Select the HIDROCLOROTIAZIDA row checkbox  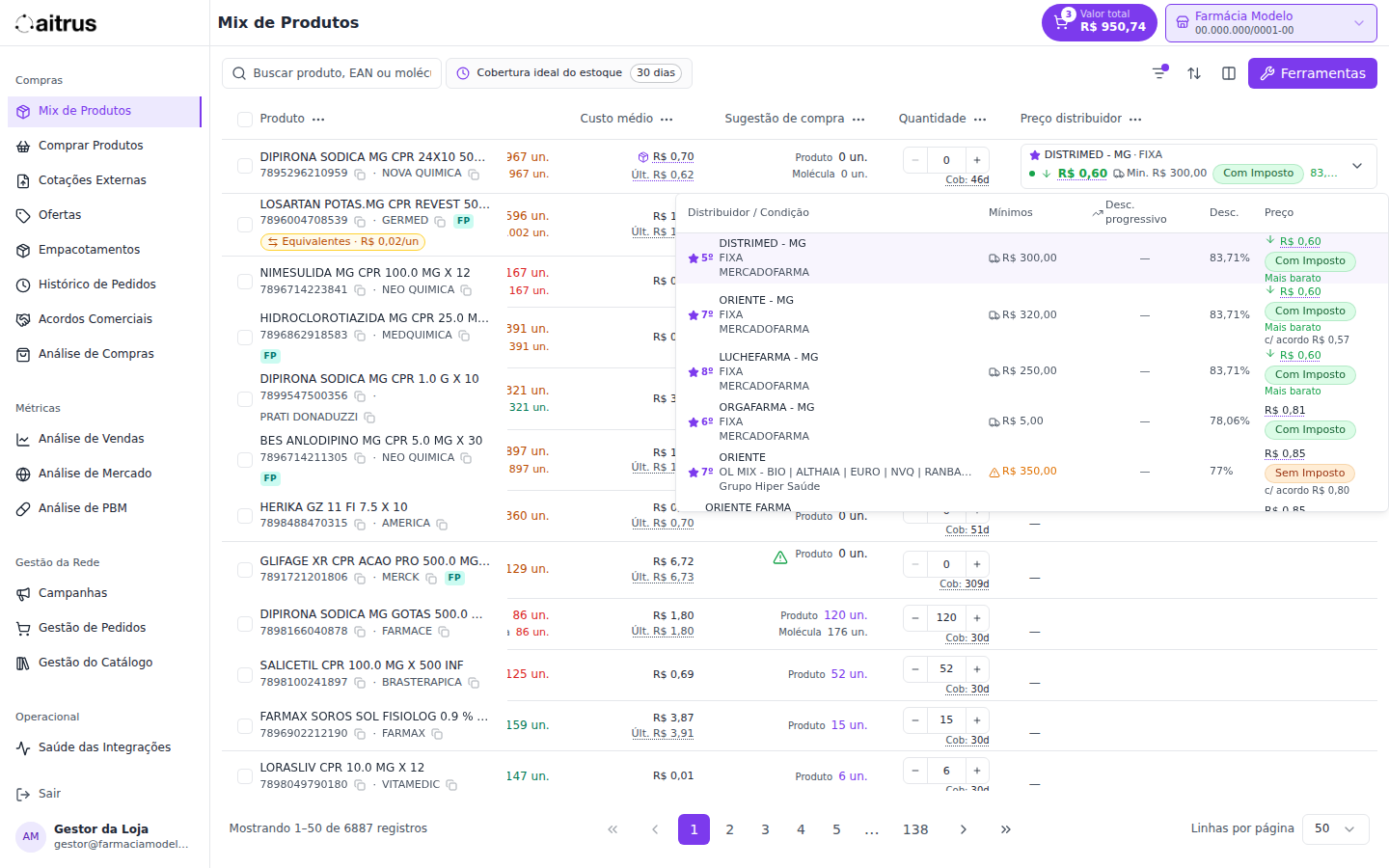[245, 338]
